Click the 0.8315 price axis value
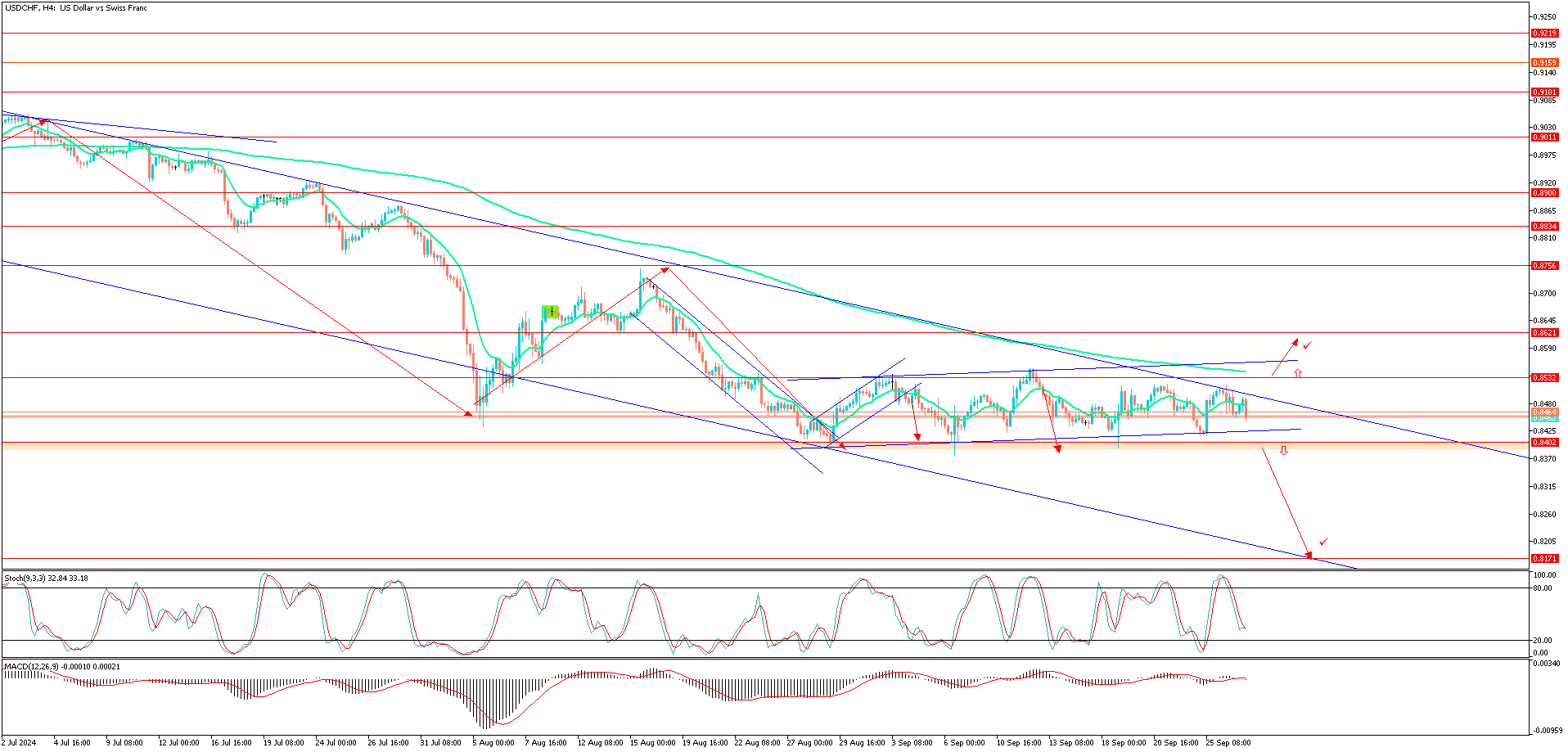 pyautogui.click(x=1544, y=487)
